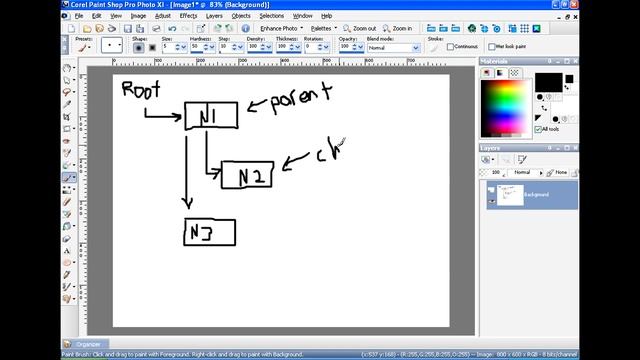
Task: Switch to the Swatches tab in Materials
Action: tap(514, 73)
